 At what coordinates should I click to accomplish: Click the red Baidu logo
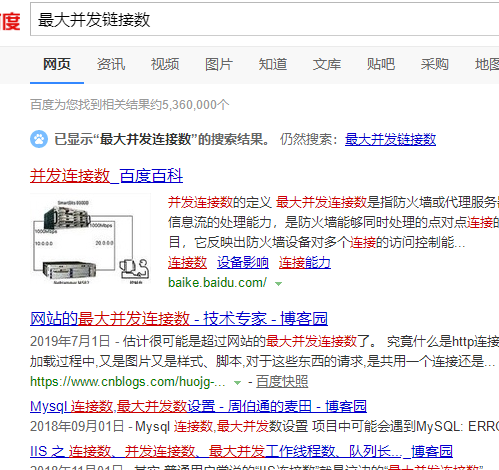point(10,21)
